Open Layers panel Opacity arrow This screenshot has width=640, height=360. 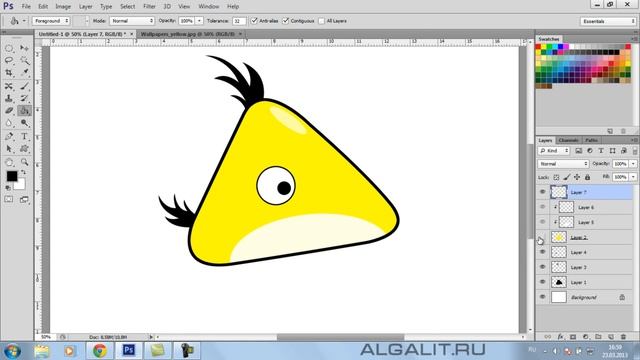pos(633,164)
